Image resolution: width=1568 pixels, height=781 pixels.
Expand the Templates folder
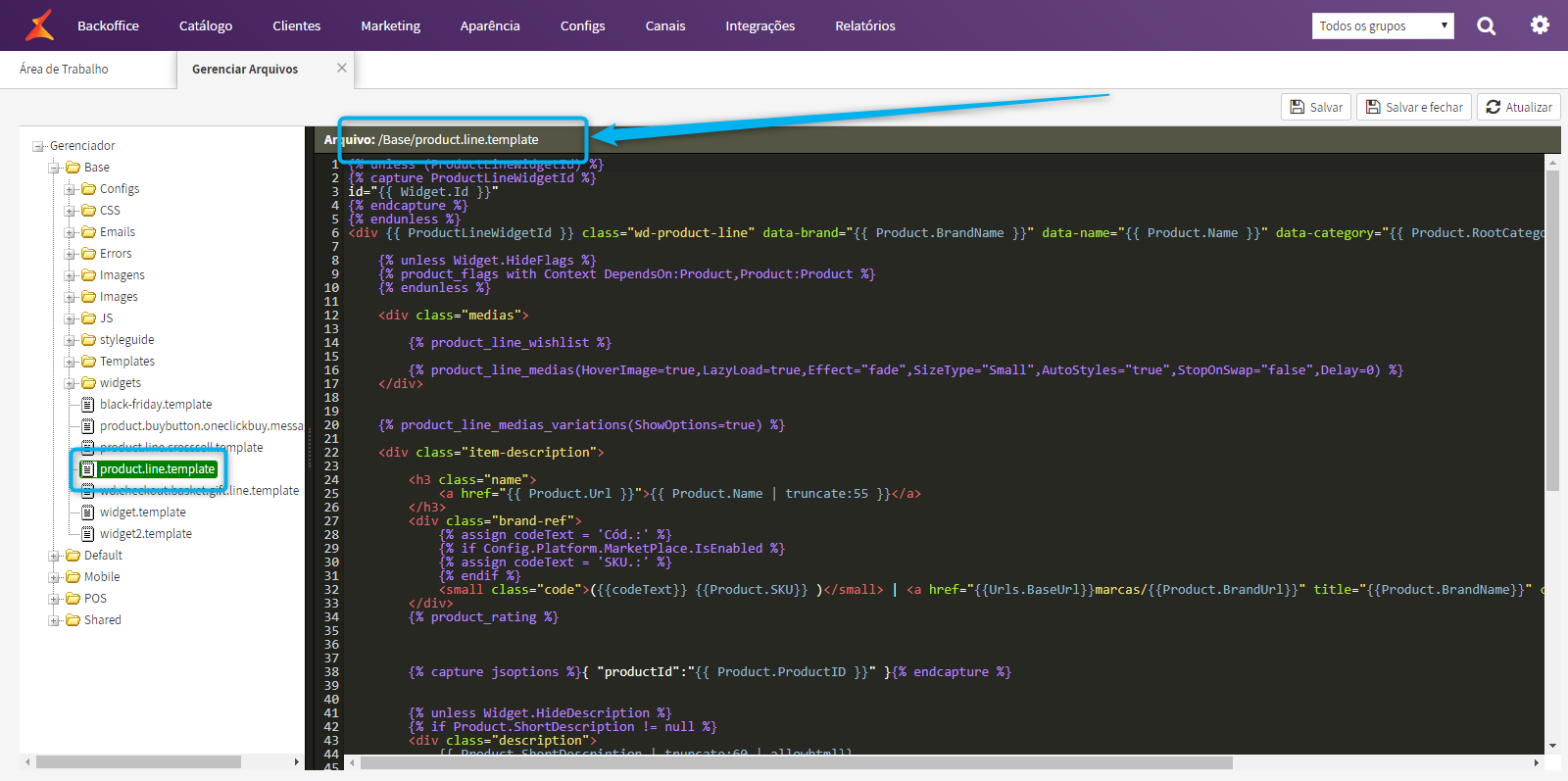(71, 362)
